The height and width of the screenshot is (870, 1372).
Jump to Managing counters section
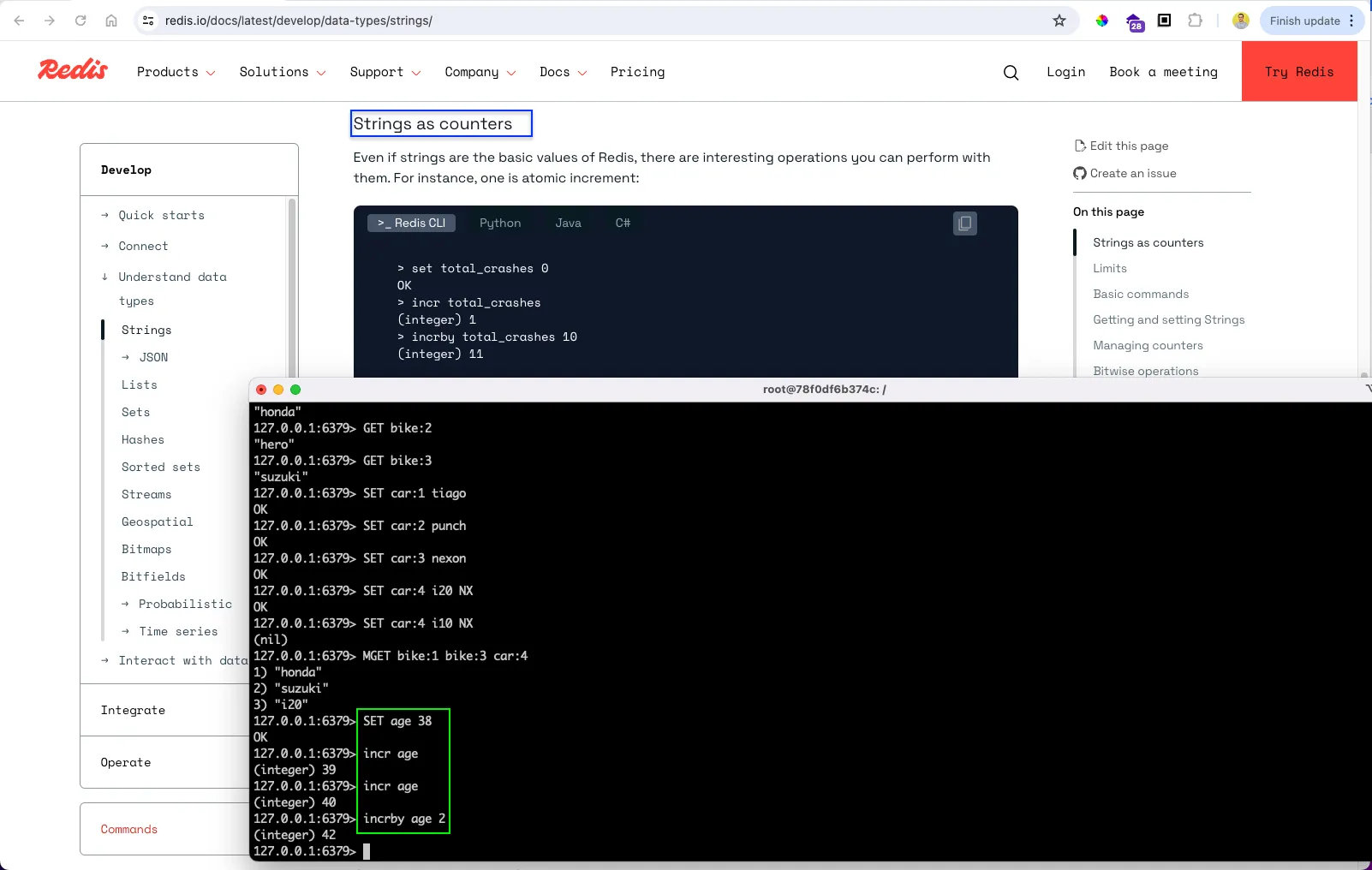(1148, 345)
